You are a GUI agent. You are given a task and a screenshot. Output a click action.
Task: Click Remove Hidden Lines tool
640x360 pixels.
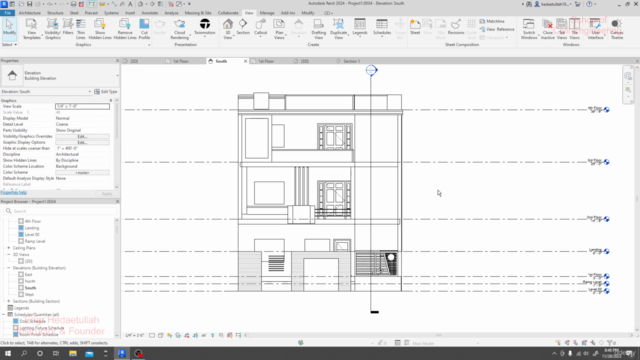pos(125,29)
